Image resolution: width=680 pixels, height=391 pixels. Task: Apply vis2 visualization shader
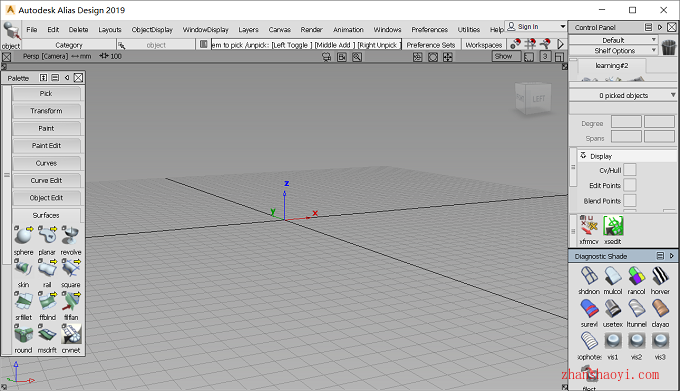tap(636, 342)
